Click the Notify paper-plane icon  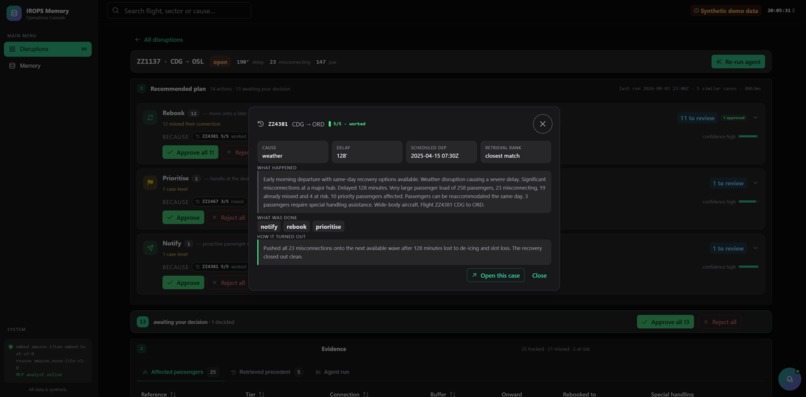click(x=150, y=248)
